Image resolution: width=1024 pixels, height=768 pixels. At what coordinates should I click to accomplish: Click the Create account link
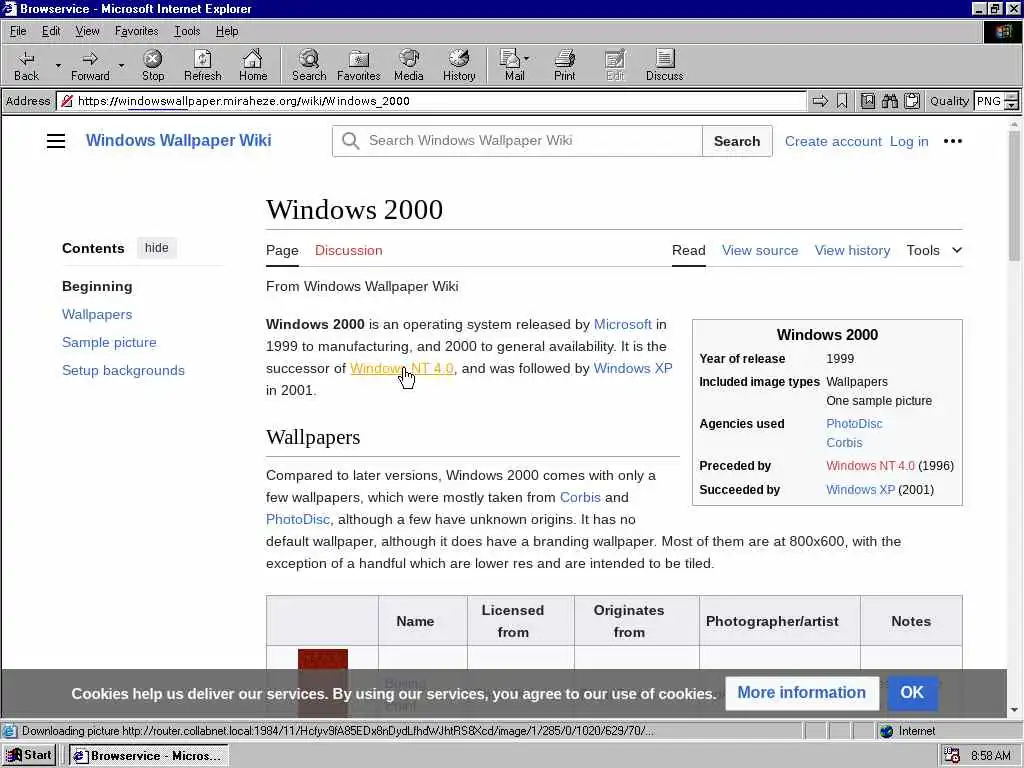pos(833,141)
